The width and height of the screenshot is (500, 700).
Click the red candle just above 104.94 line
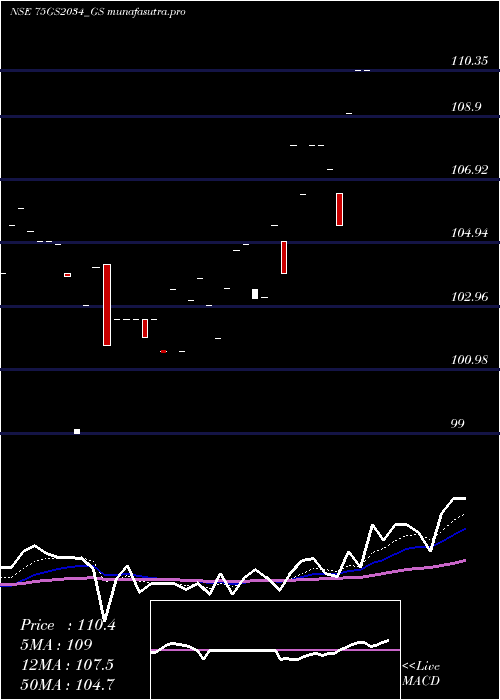(x=339, y=209)
